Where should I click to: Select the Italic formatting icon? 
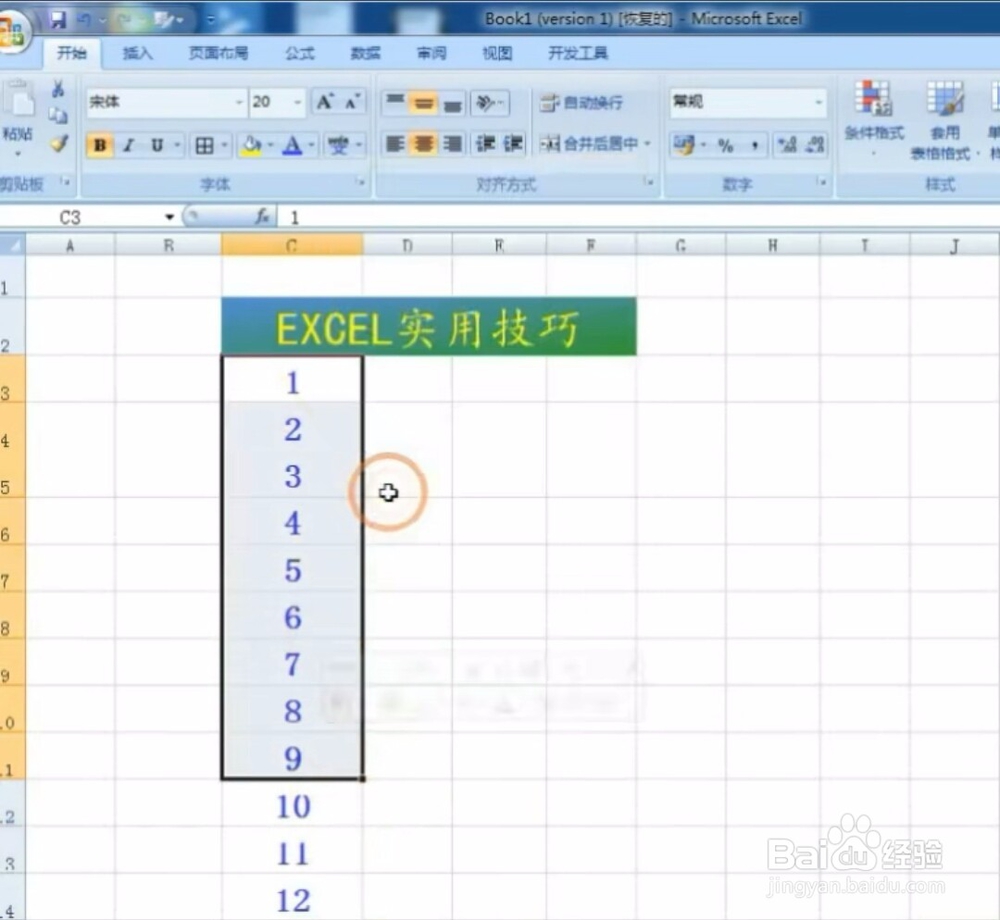(x=128, y=146)
